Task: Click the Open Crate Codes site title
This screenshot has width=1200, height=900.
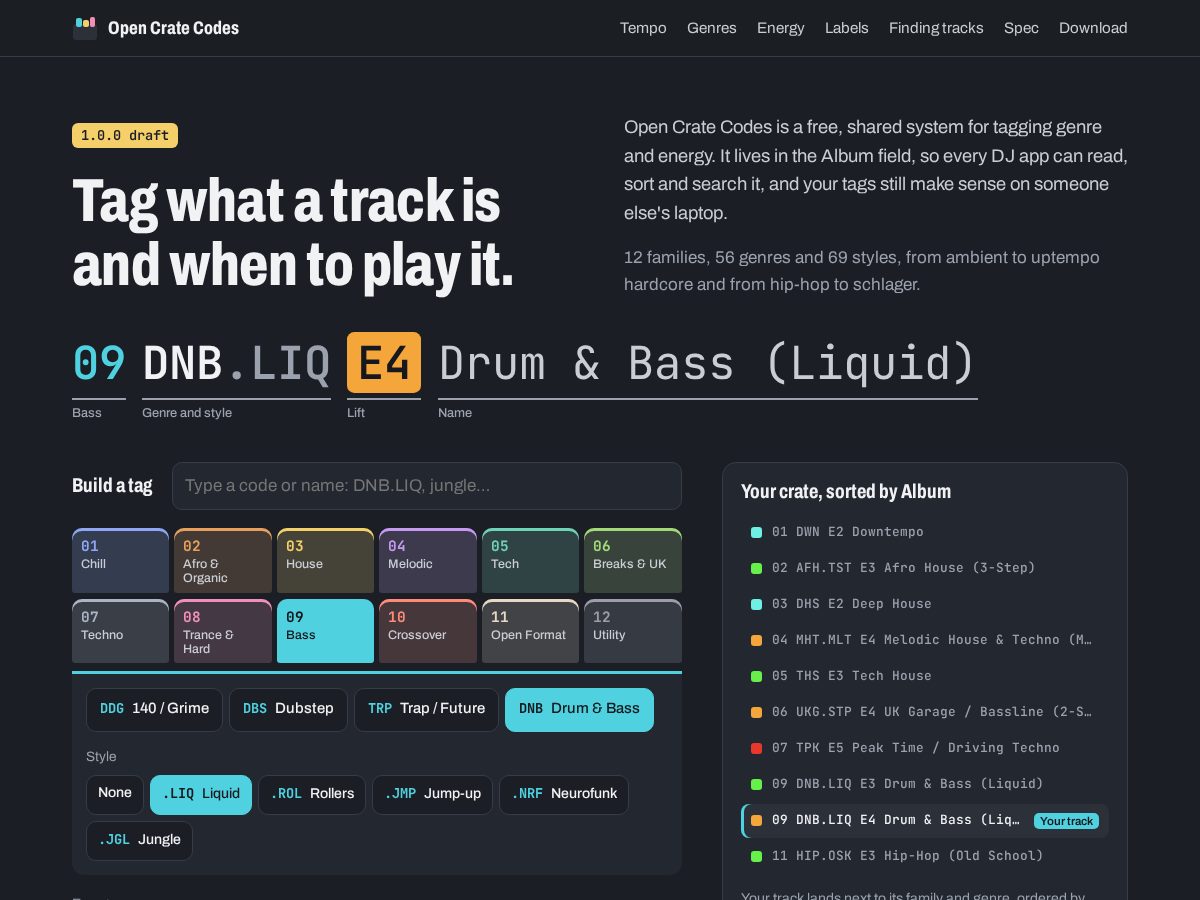Action: pyautogui.click(x=173, y=28)
